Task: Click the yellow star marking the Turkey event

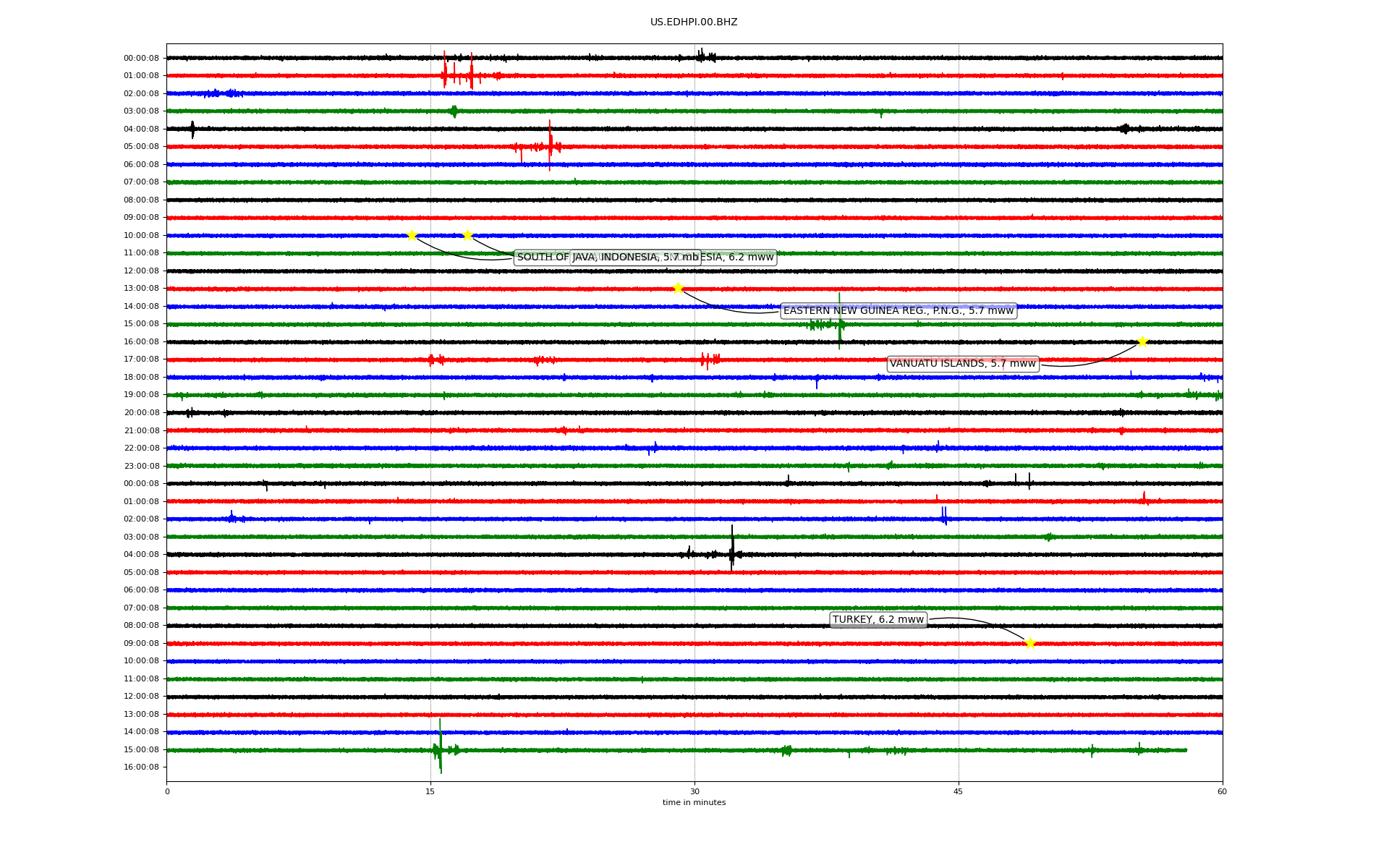Action: pyautogui.click(x=1030, y=643)
